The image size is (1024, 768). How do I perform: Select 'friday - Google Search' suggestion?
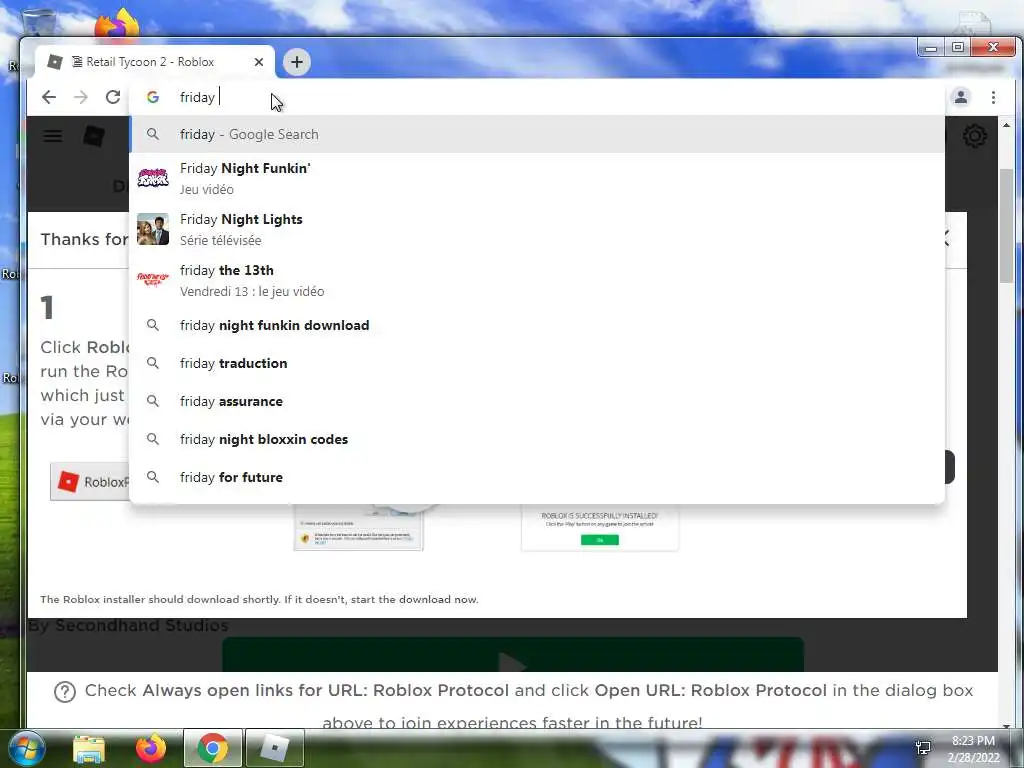tap(537, 134)
